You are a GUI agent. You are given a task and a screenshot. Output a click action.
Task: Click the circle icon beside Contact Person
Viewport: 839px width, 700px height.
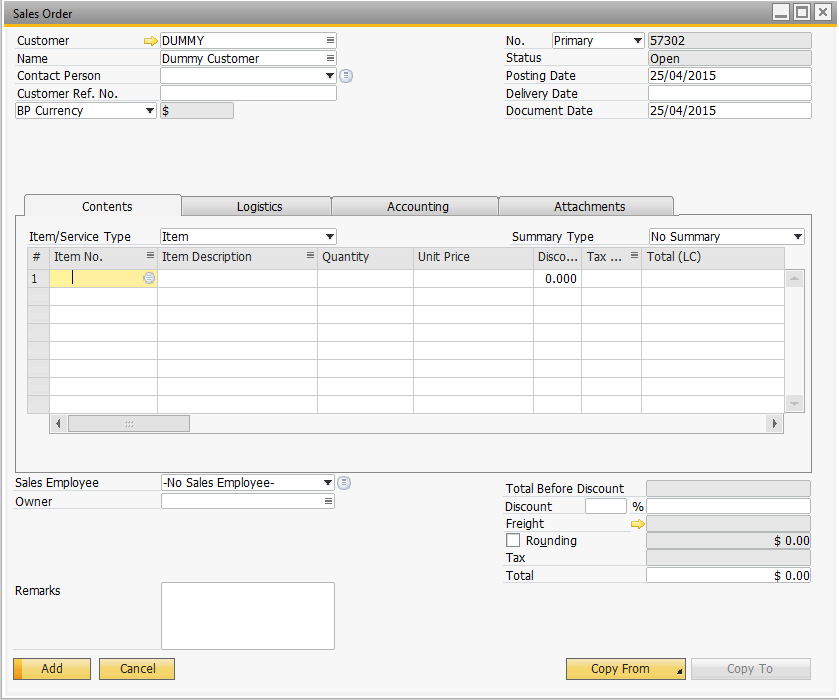[x=345, y=75]
